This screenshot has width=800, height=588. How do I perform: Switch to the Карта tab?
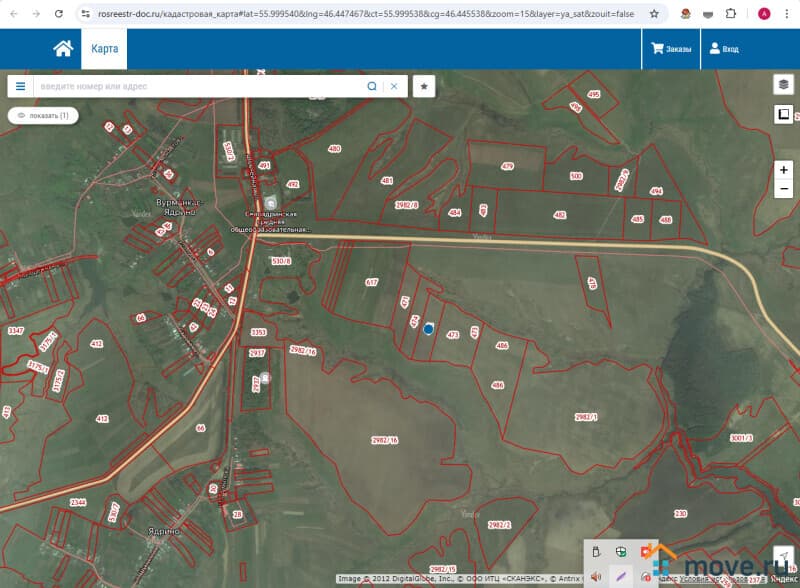point(104,49)
